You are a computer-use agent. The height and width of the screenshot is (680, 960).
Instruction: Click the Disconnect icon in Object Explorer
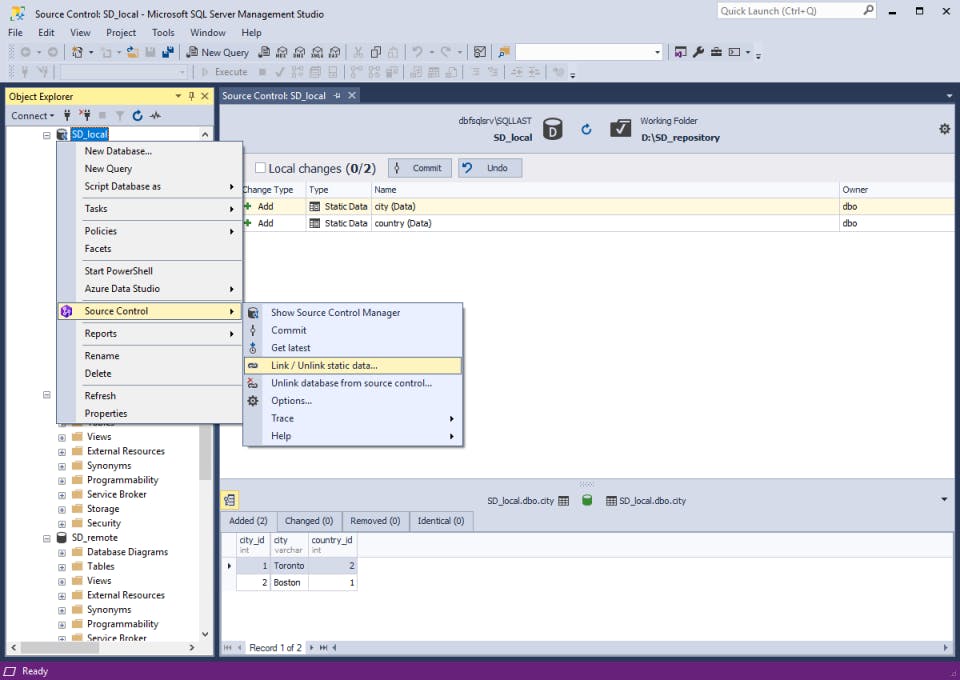[x=85, y=115]
